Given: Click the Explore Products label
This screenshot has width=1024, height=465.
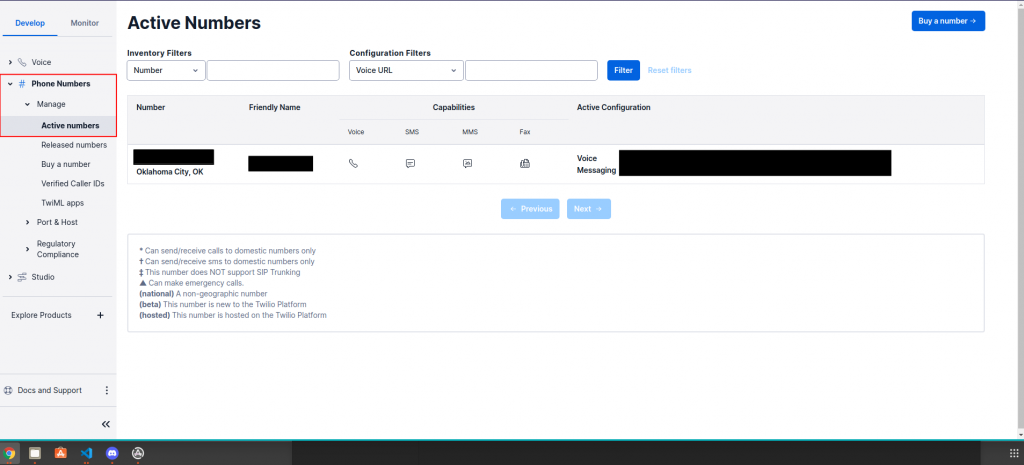Looking at the screenshot, I should [x=41, y=315].
